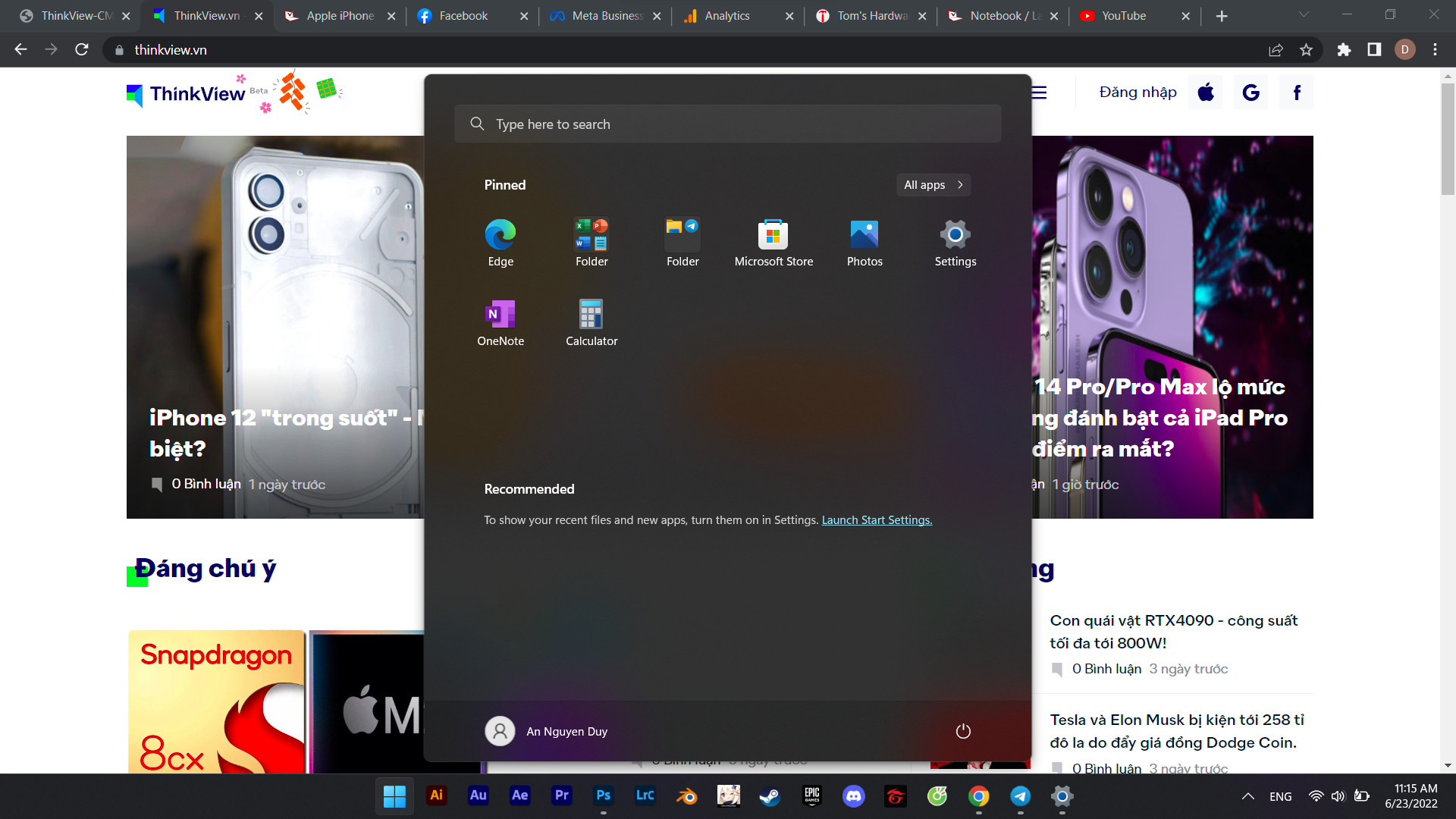Launch Adobe Illustrator from taskbar

pyautogui.click(x=436, y=796)
